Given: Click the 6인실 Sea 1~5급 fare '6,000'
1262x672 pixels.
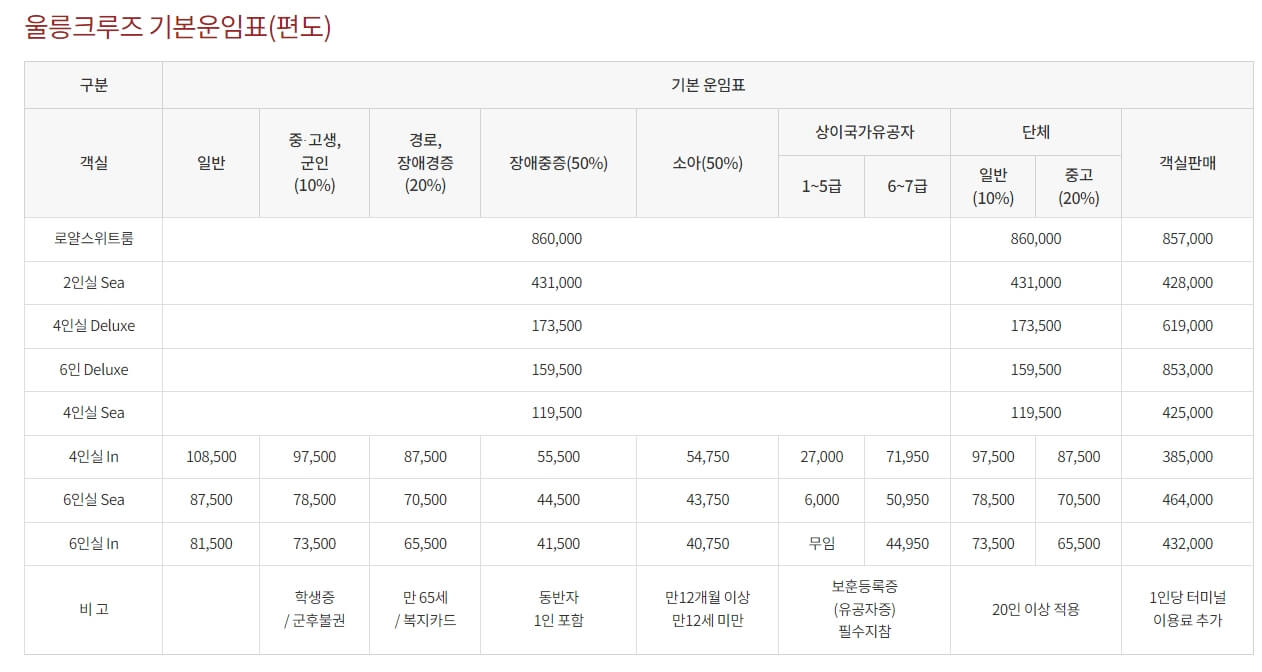Looking at the screenshot, I should 822,500.
